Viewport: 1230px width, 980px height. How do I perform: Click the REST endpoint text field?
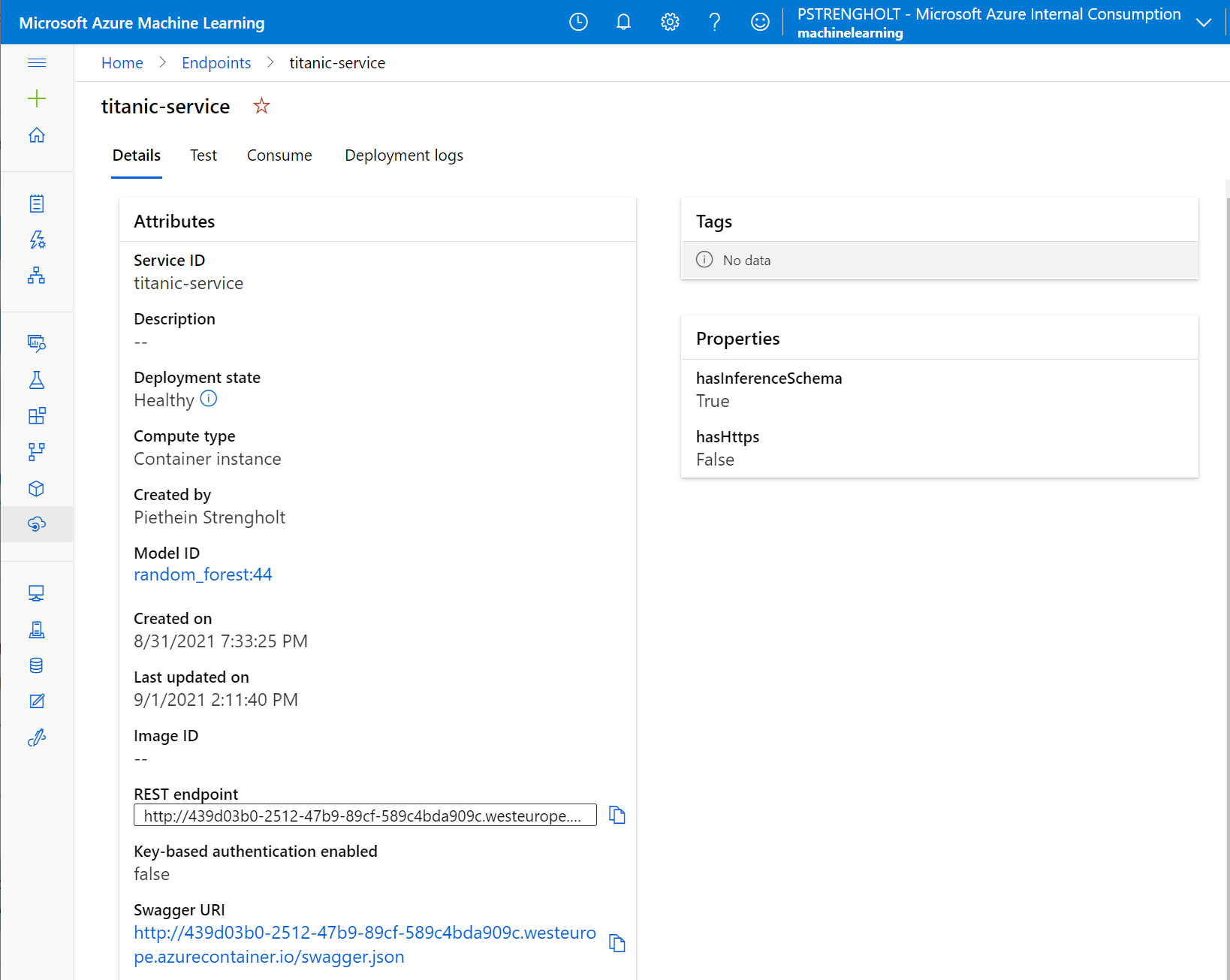365,816
